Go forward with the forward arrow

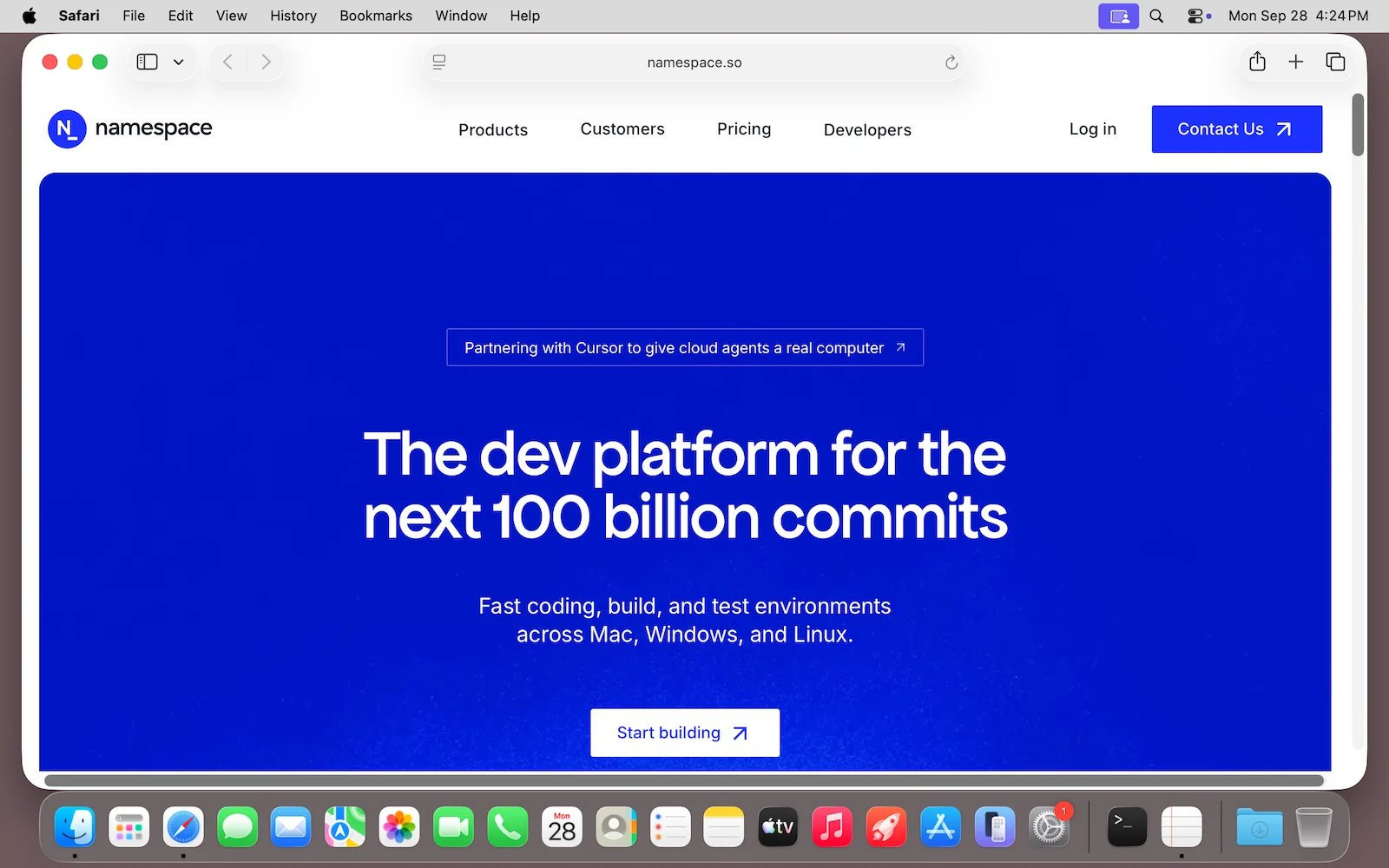(266, 62)
